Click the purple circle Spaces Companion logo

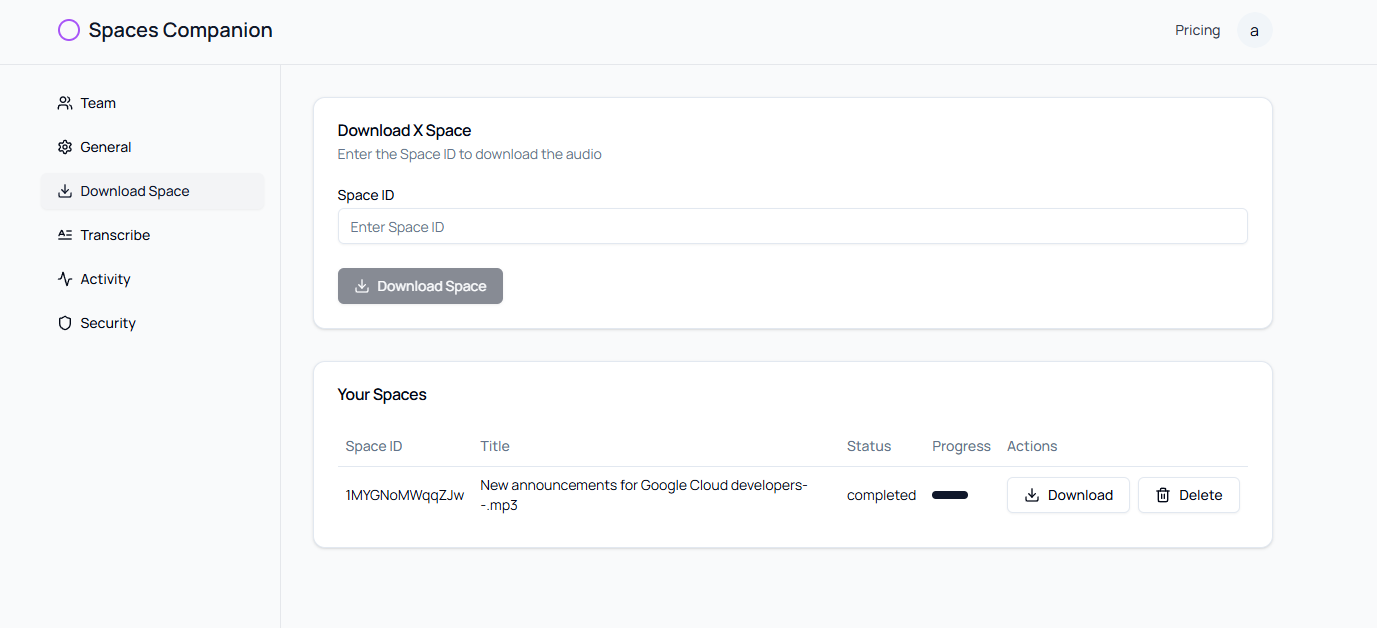tap(69, 30)
